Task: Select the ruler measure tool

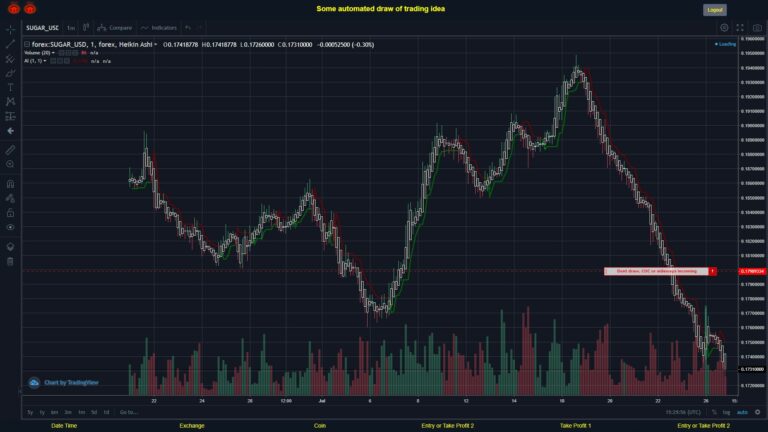Action: point(10,150)
